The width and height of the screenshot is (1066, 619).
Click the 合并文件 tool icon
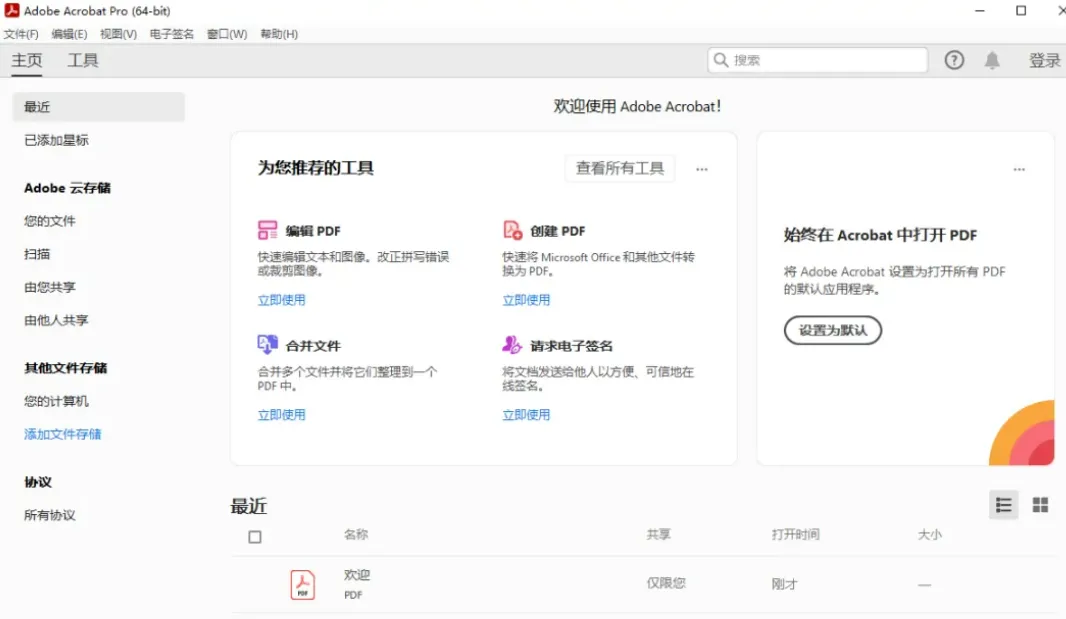tap(267, 344)
